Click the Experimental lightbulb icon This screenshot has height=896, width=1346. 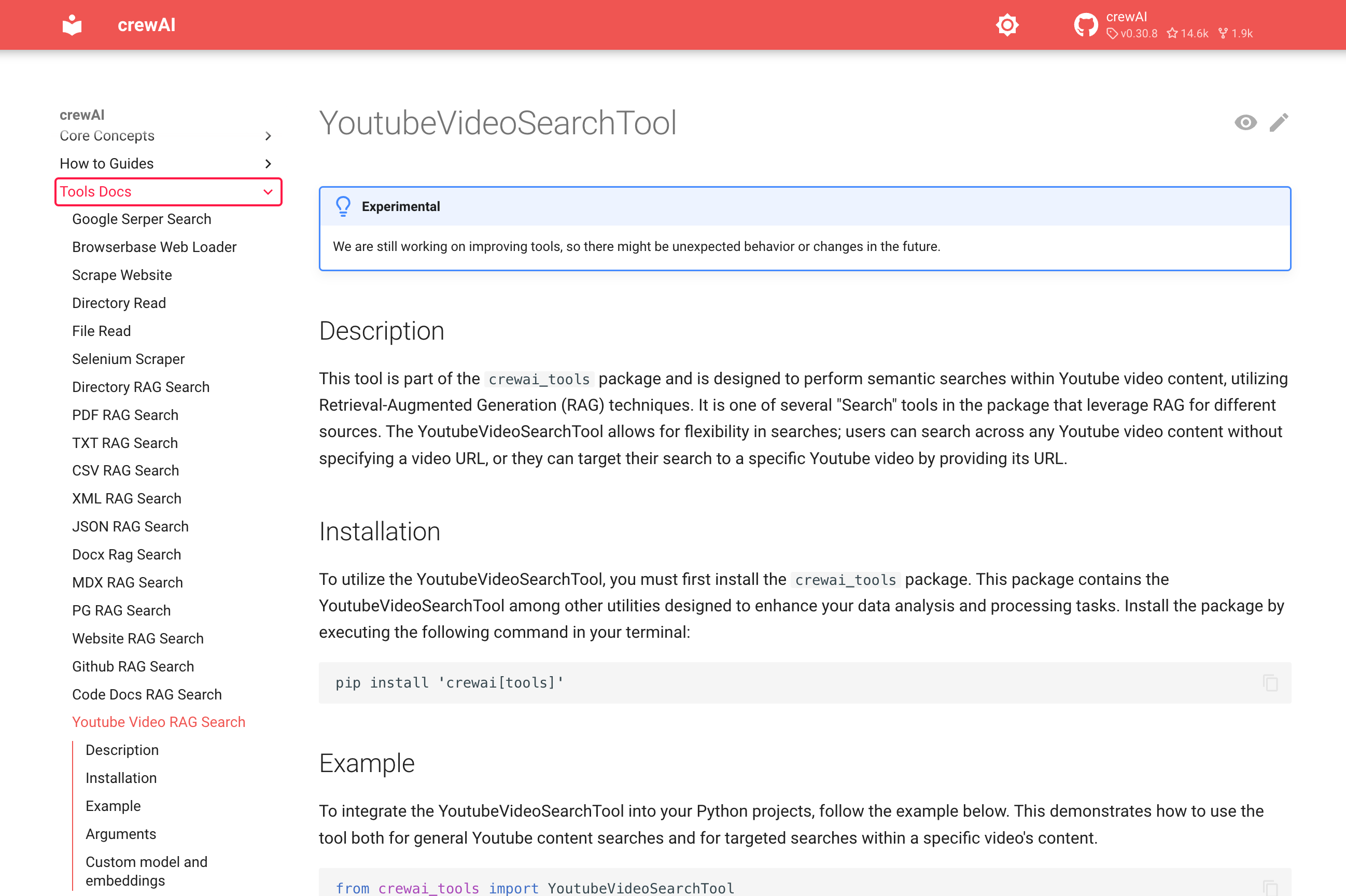(x=343, y=206)
